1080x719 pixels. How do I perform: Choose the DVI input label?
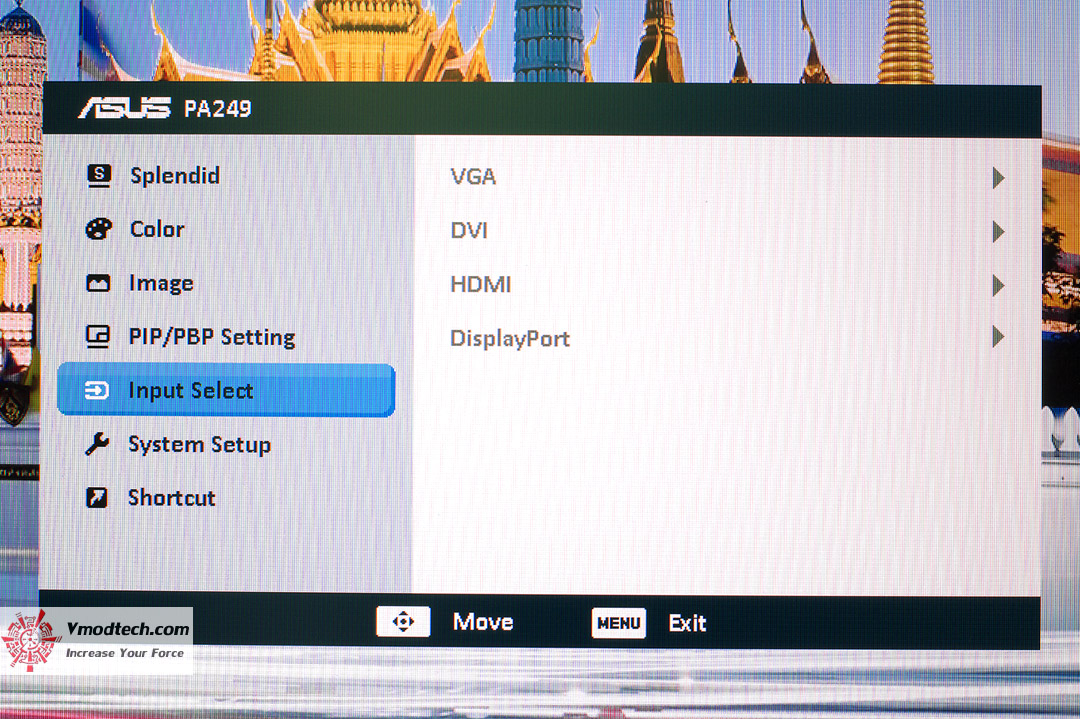click(469, 230)
